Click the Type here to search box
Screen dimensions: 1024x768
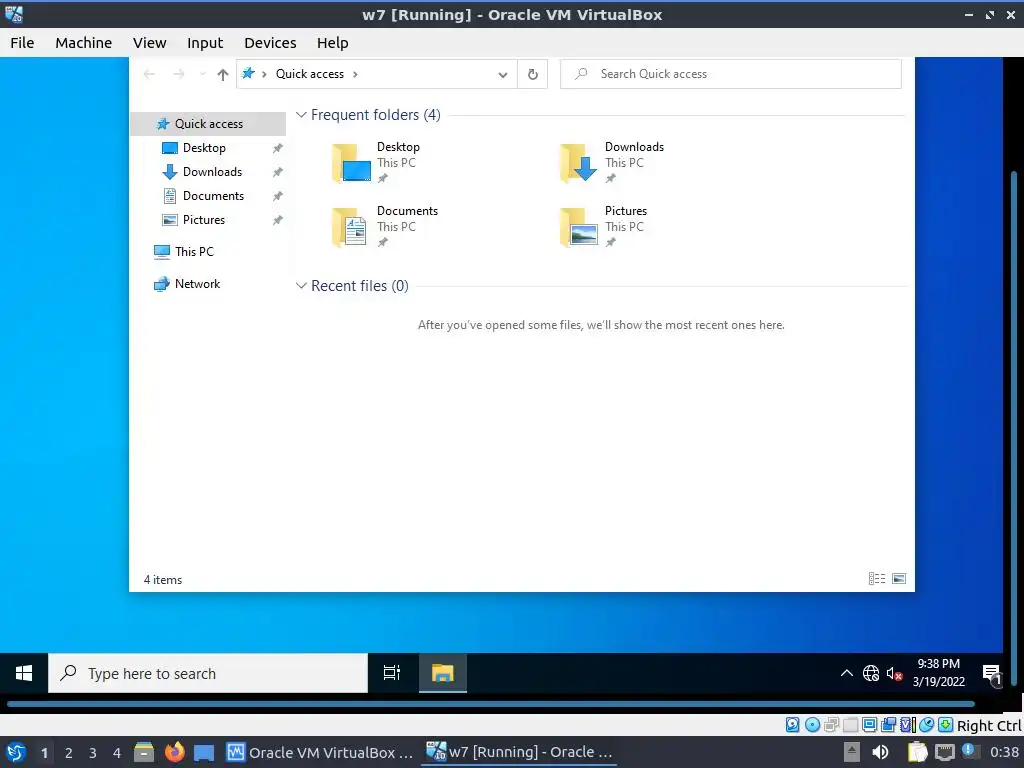(208, 673)
